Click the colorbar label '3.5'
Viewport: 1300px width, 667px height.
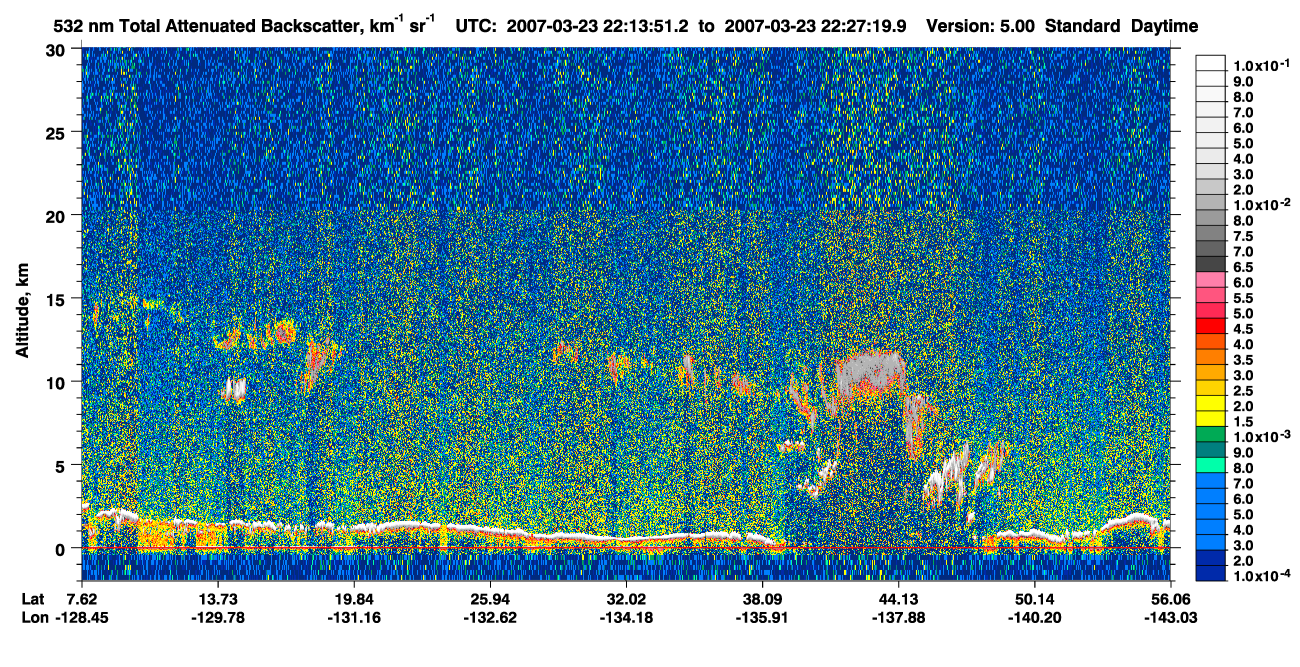[1244, 360]
